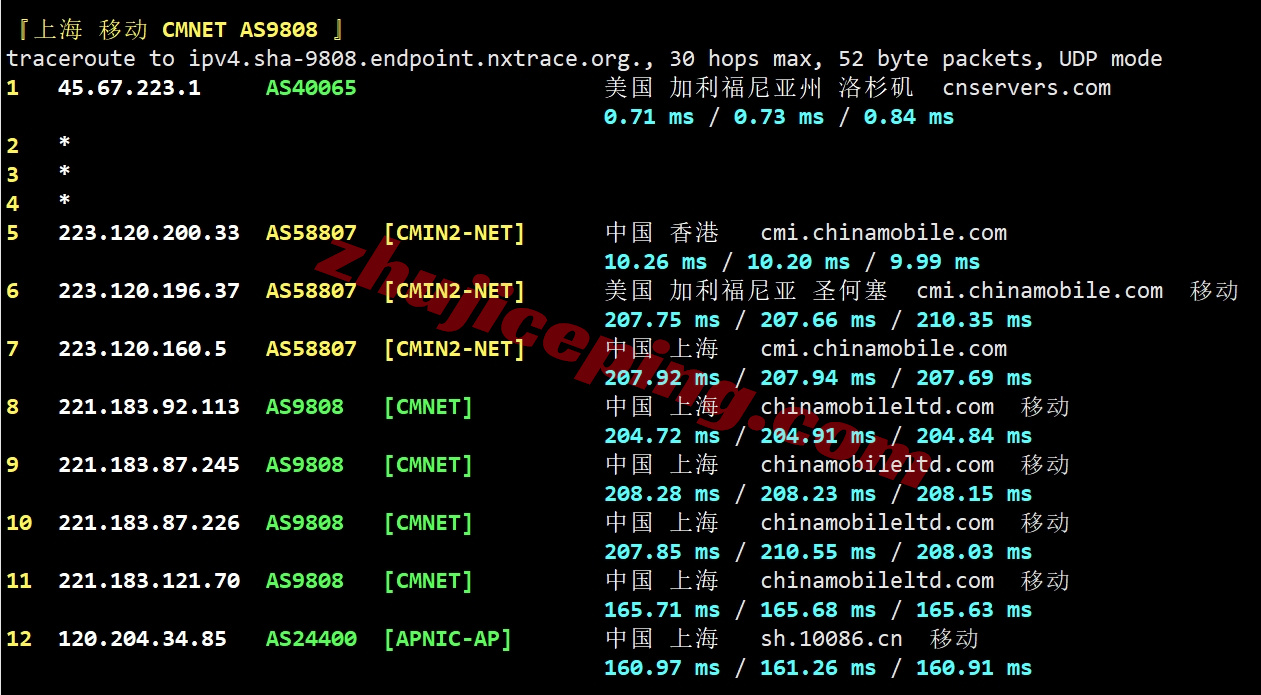Viewport: 1261px width, 695px height.
Task: Select [CMIN2-NET] label on hop 7
Action: pyautogui.click(x=454, y=349)
